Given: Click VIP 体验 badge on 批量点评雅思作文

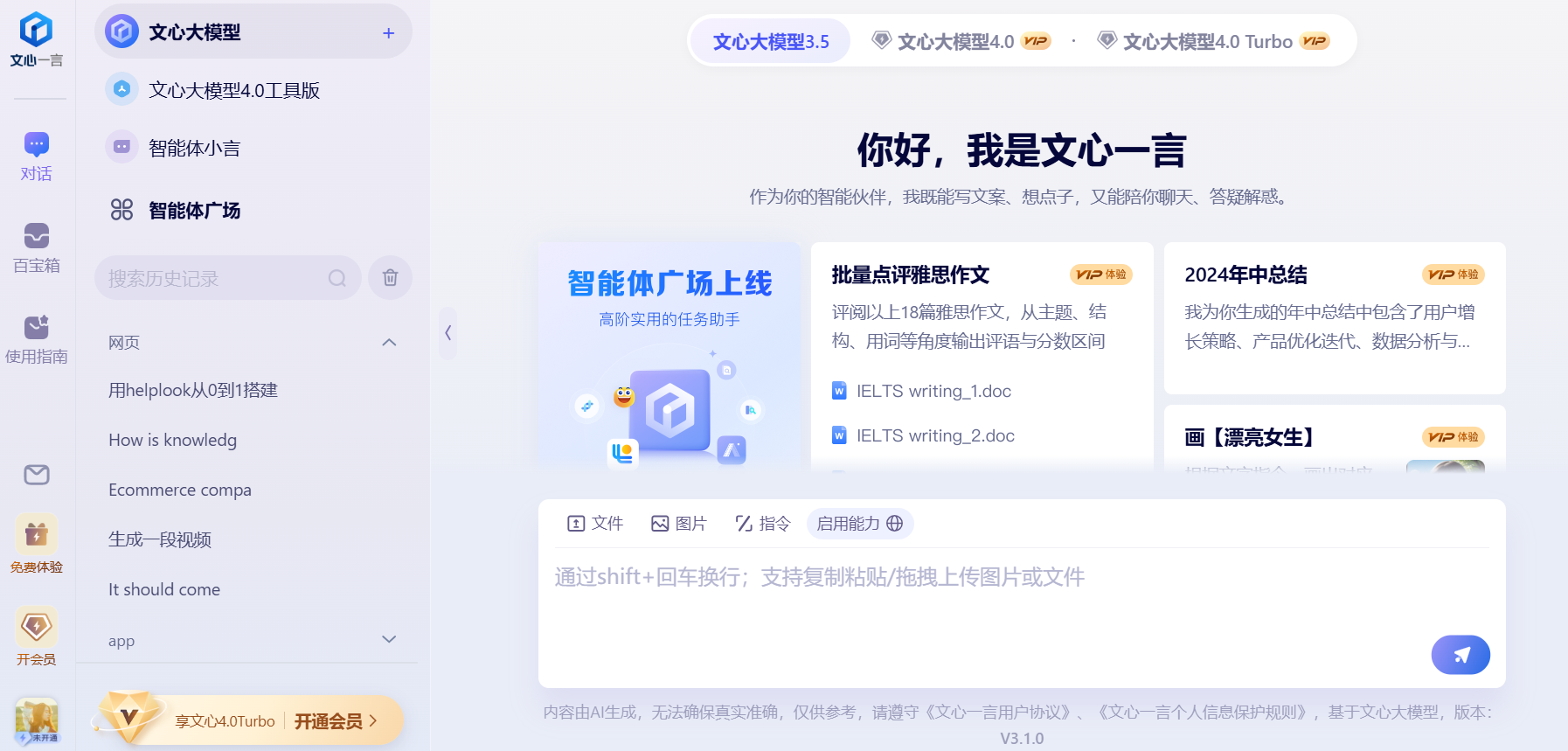Looking at the screenshot, I should point(1100,275).
